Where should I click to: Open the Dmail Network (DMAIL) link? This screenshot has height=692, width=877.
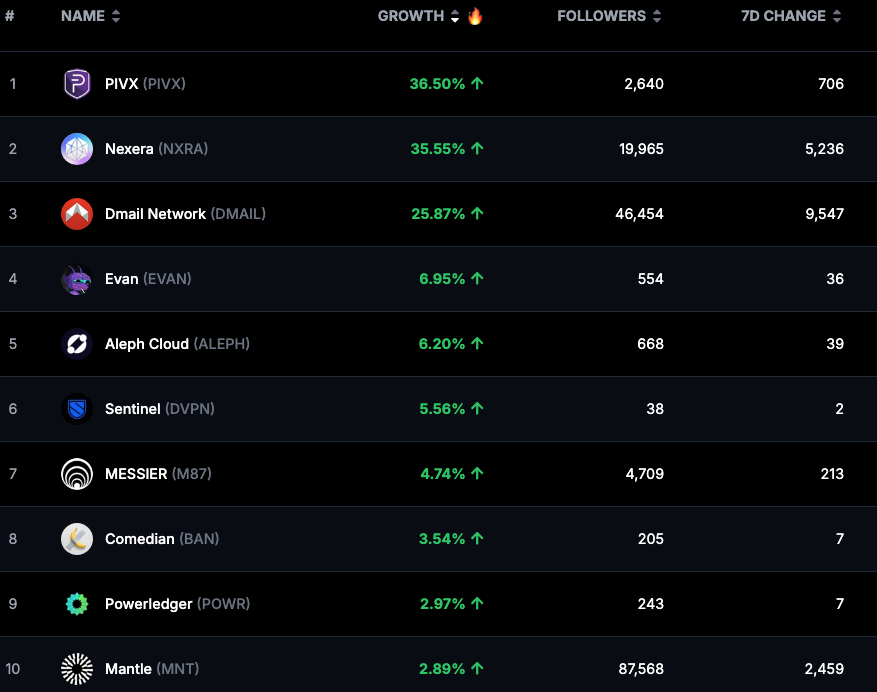pyautogui.click(x=185, y=214)
